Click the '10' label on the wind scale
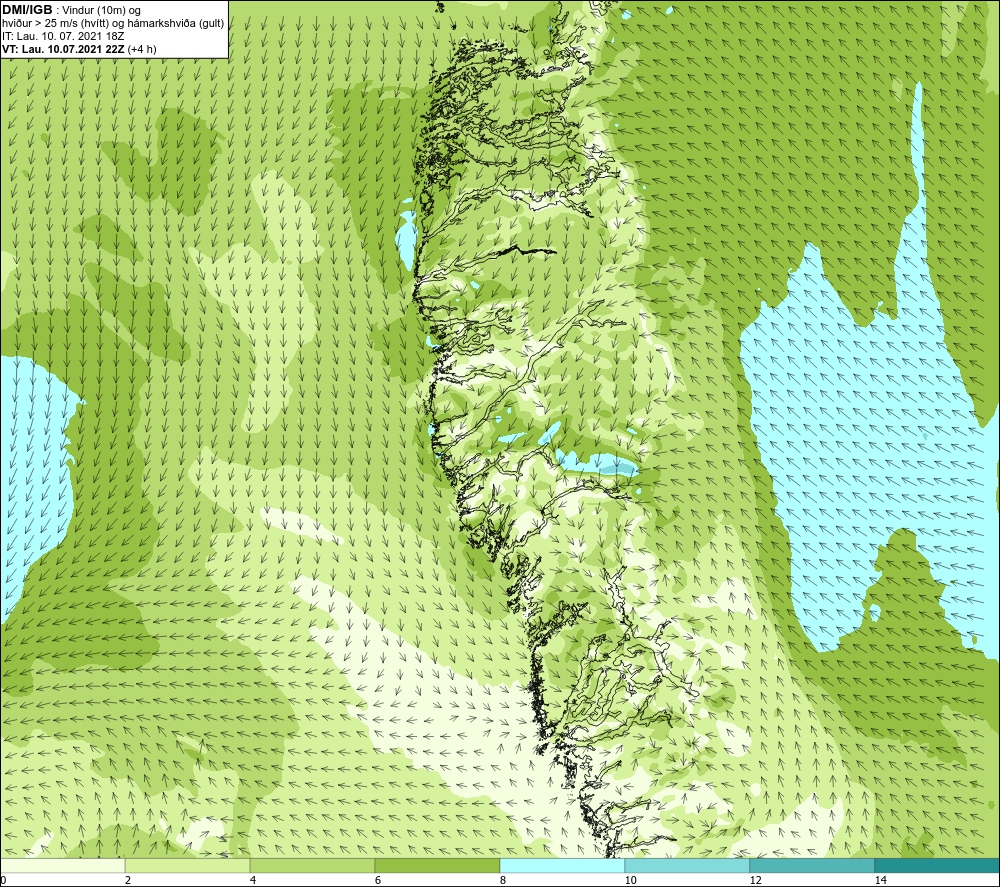 [630, 880]
